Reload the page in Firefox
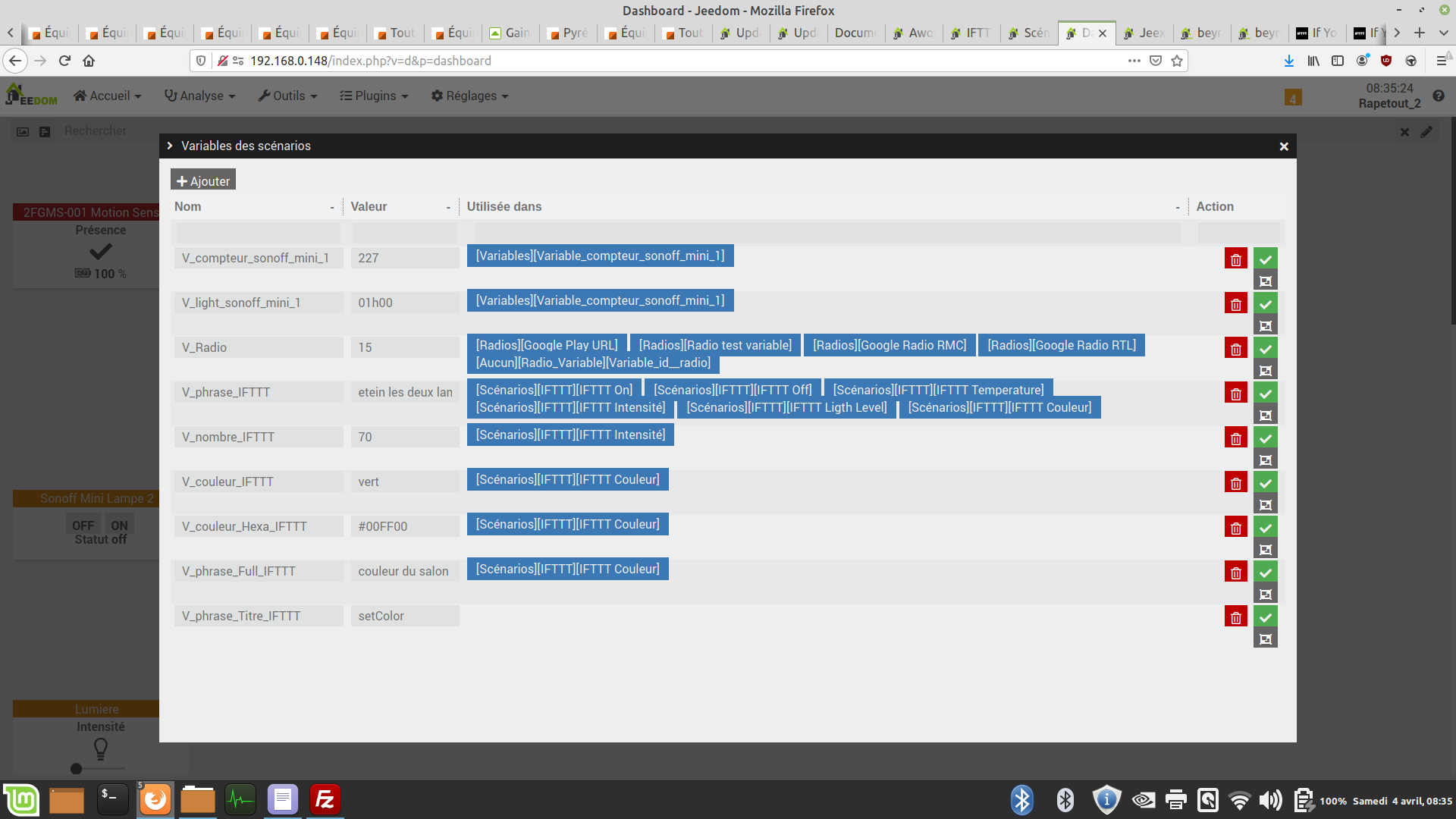This screenshot has height=819, width=1456. click(64, 61)
